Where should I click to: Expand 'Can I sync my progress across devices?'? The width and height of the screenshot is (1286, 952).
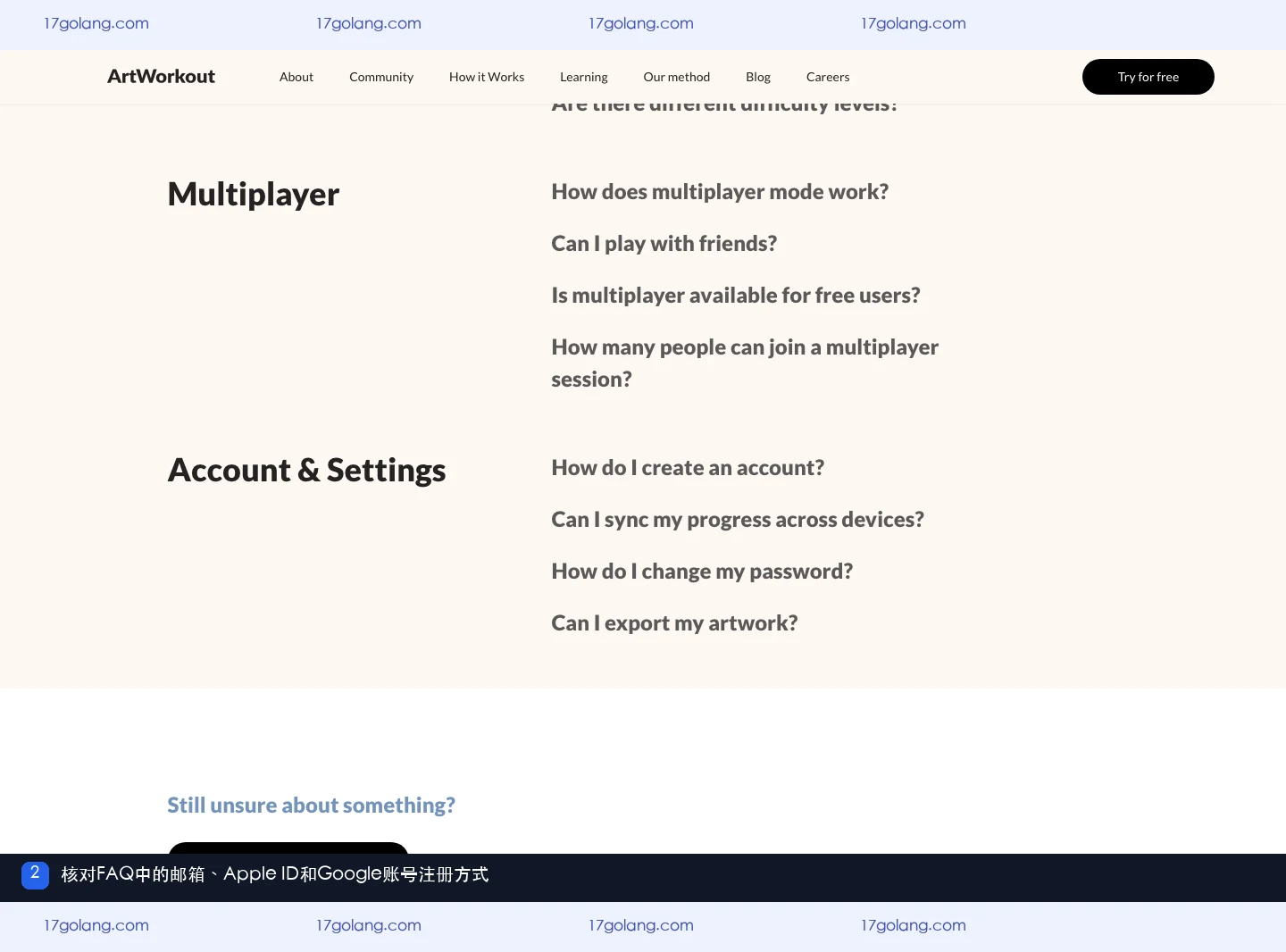click(738, 520)
